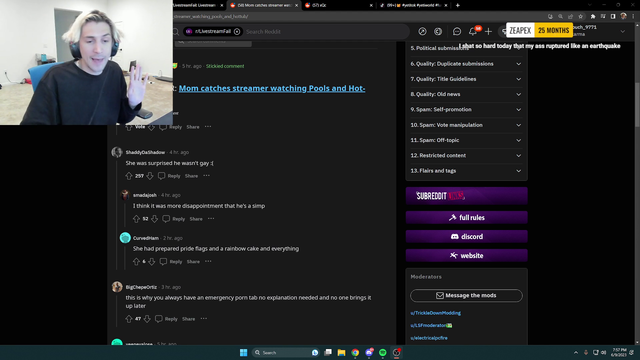Open more options on BigChepeOrtiz's comment
640x360 pixels.
click(x=204, y=319)
